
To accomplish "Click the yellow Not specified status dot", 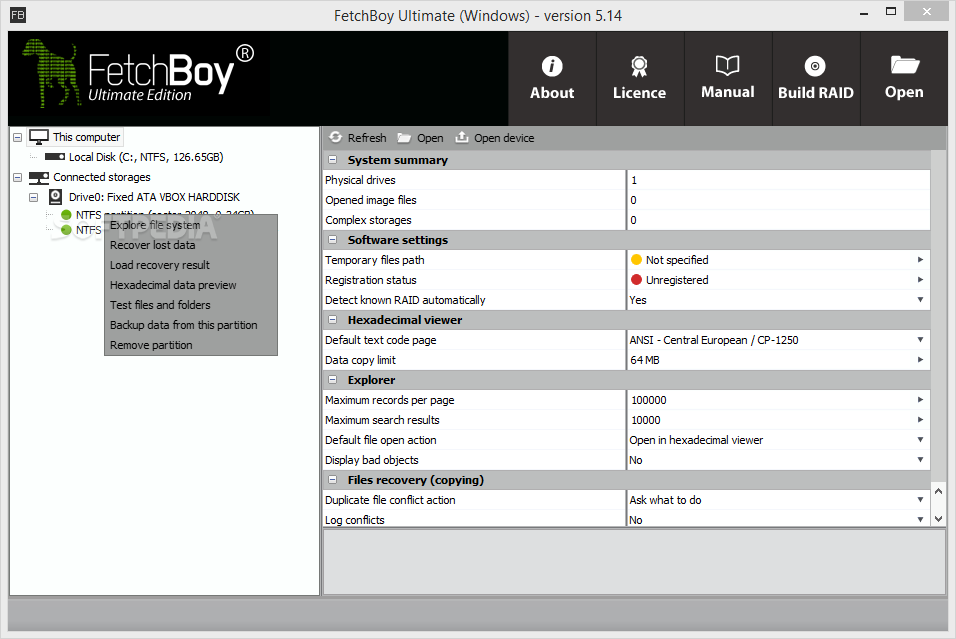I will (637, 260).
